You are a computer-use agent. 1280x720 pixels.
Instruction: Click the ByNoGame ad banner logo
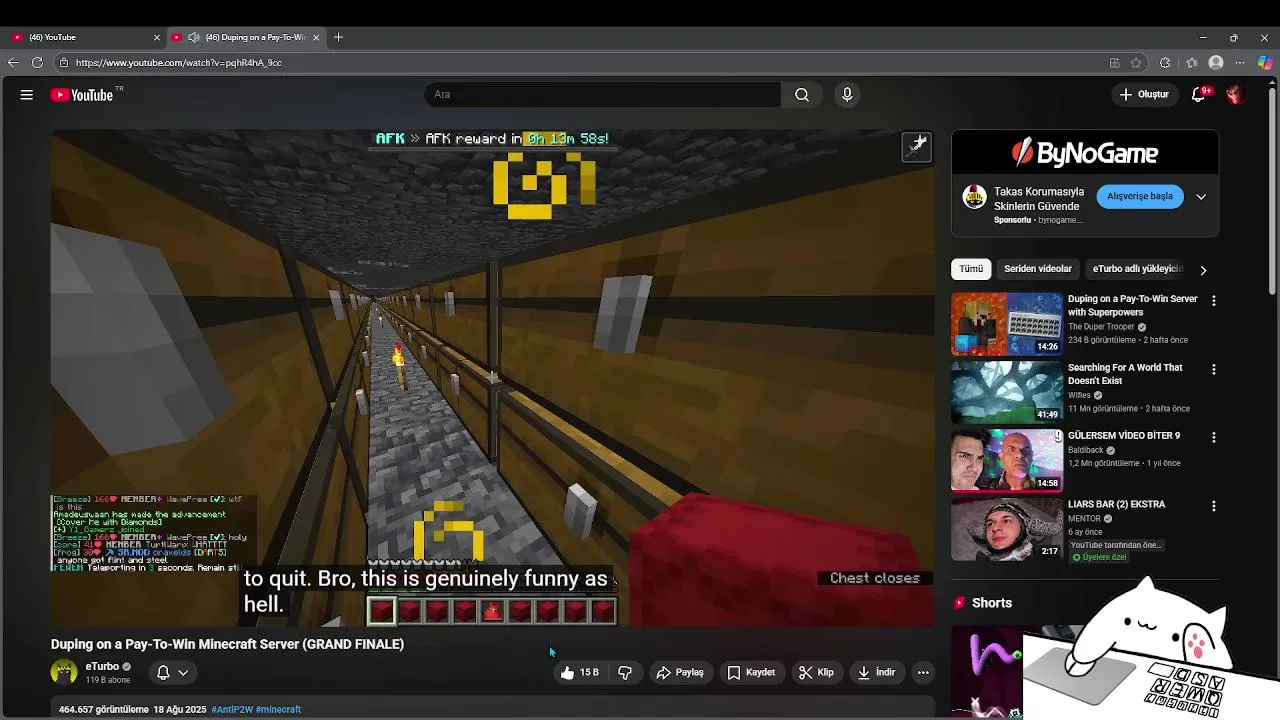click(1085, 153)
